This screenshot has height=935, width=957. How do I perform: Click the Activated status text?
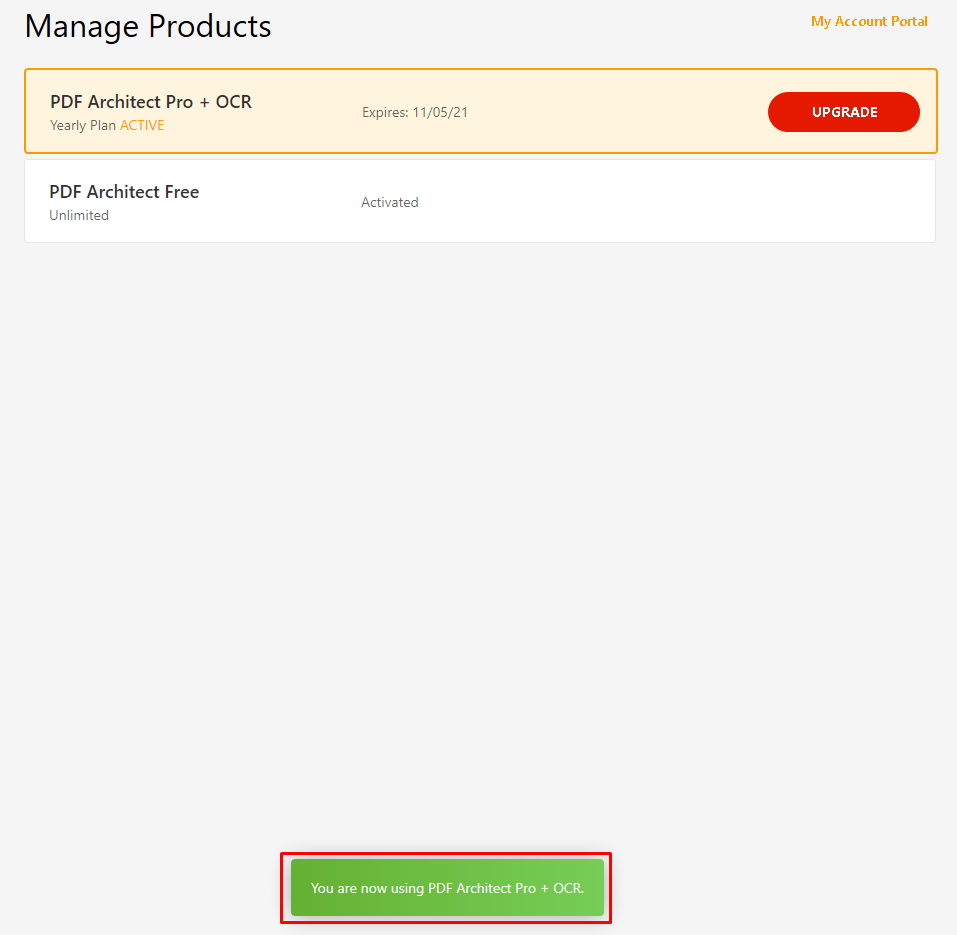pyautogui.click(x=390, y=202)
